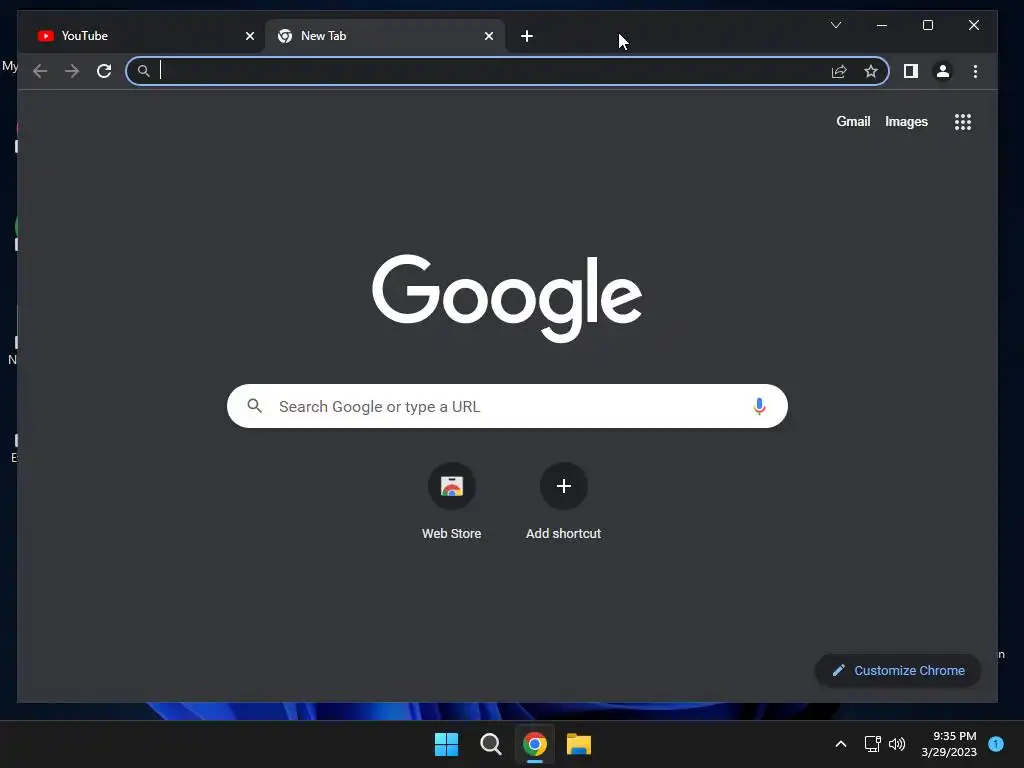Show hidden system tray icons
The image size is (1024, 768).
coord(841,744)
